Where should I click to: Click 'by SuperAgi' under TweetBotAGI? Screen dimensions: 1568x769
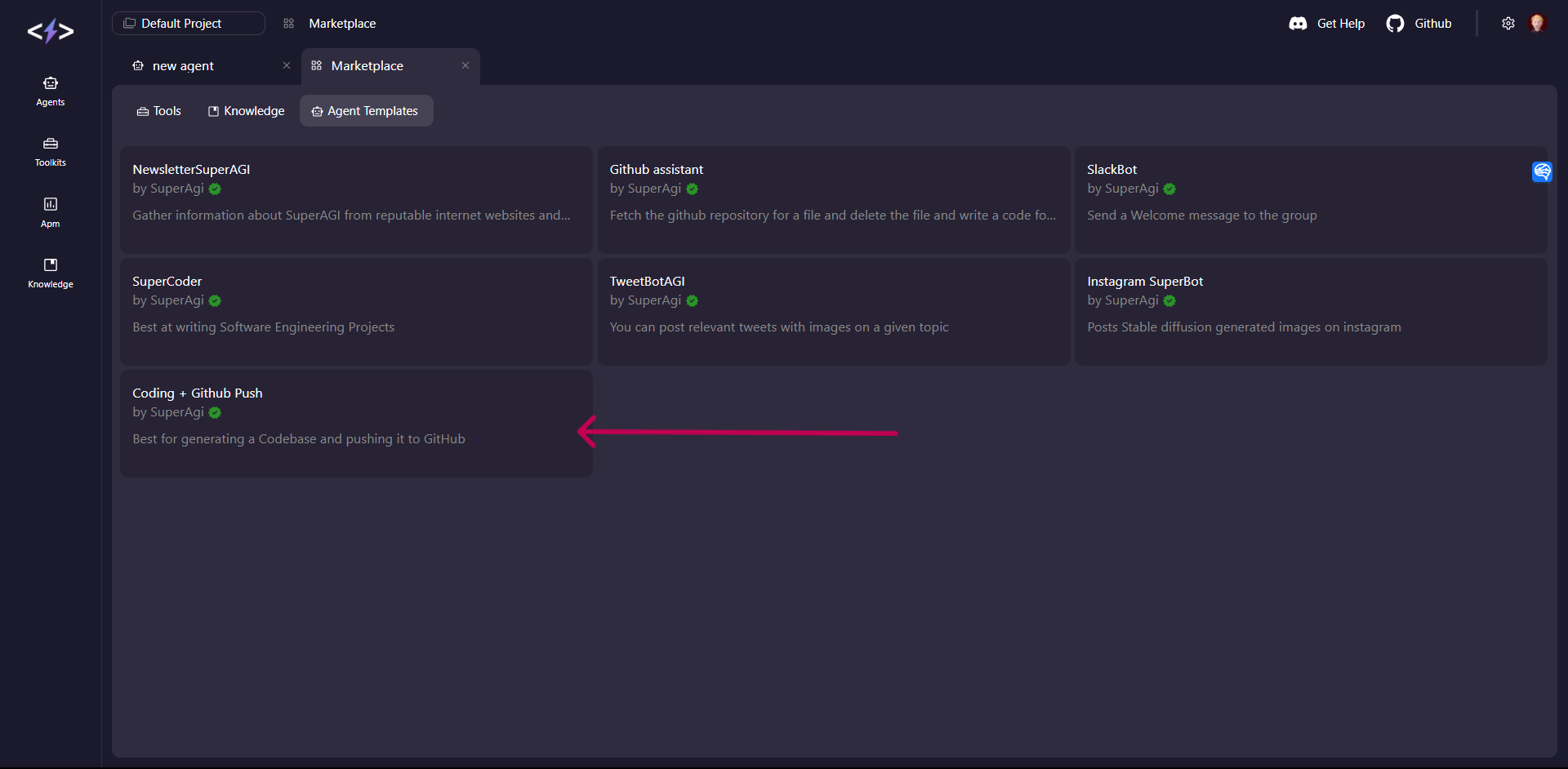tap(645, 300)
